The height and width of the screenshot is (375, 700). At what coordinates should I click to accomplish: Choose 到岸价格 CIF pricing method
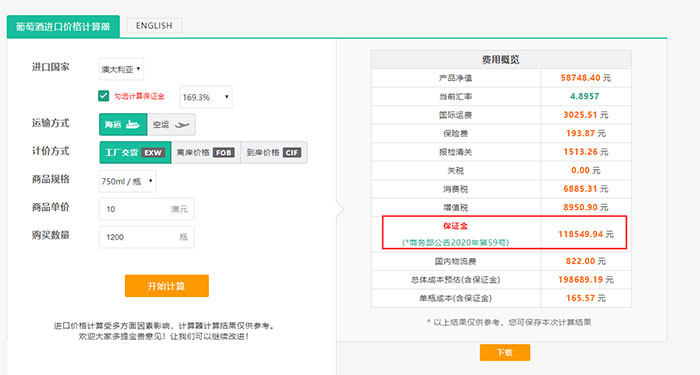pos(274,153)
